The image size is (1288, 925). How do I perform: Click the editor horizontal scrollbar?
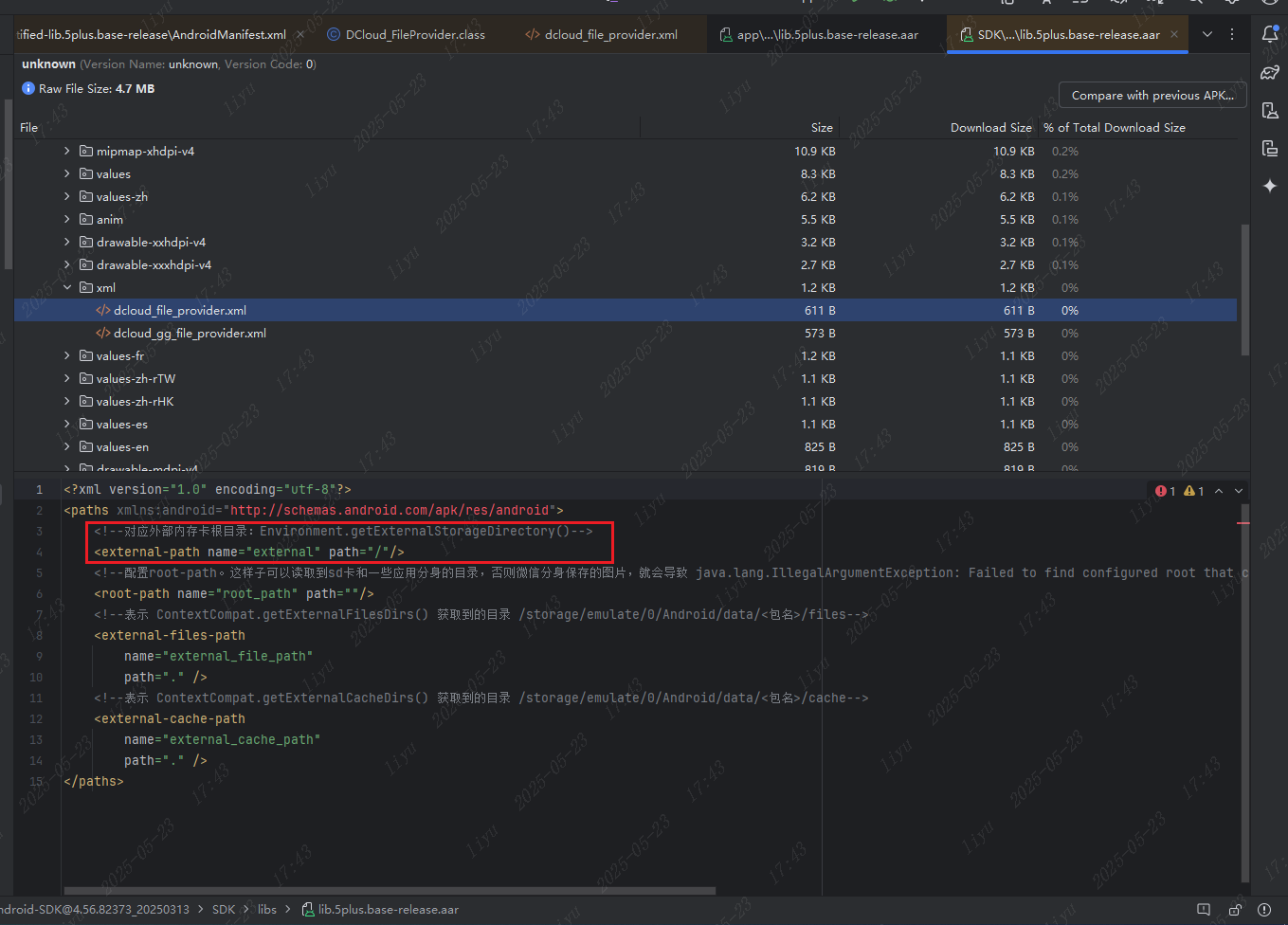coord(390,891)
